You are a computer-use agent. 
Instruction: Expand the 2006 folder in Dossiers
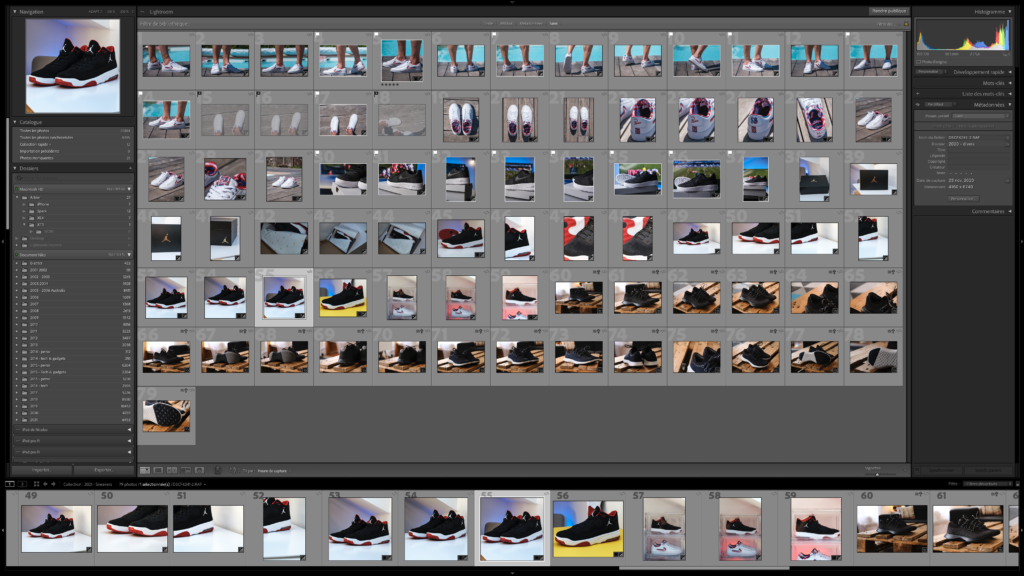coord(17,297)
